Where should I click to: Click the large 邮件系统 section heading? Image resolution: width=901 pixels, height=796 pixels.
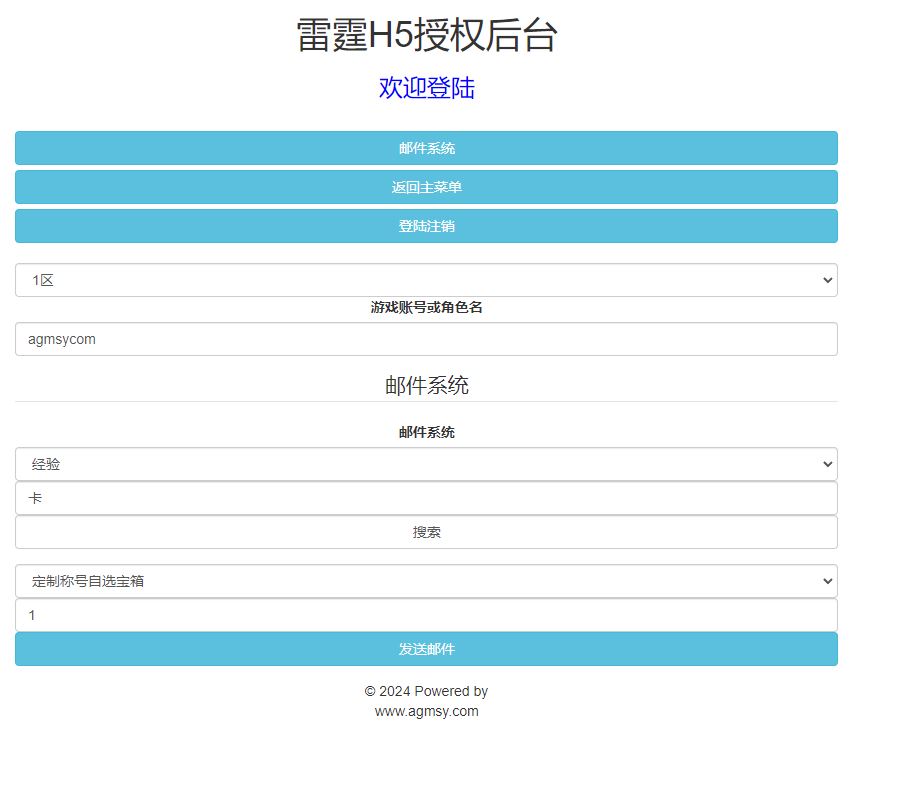(426, 386)
